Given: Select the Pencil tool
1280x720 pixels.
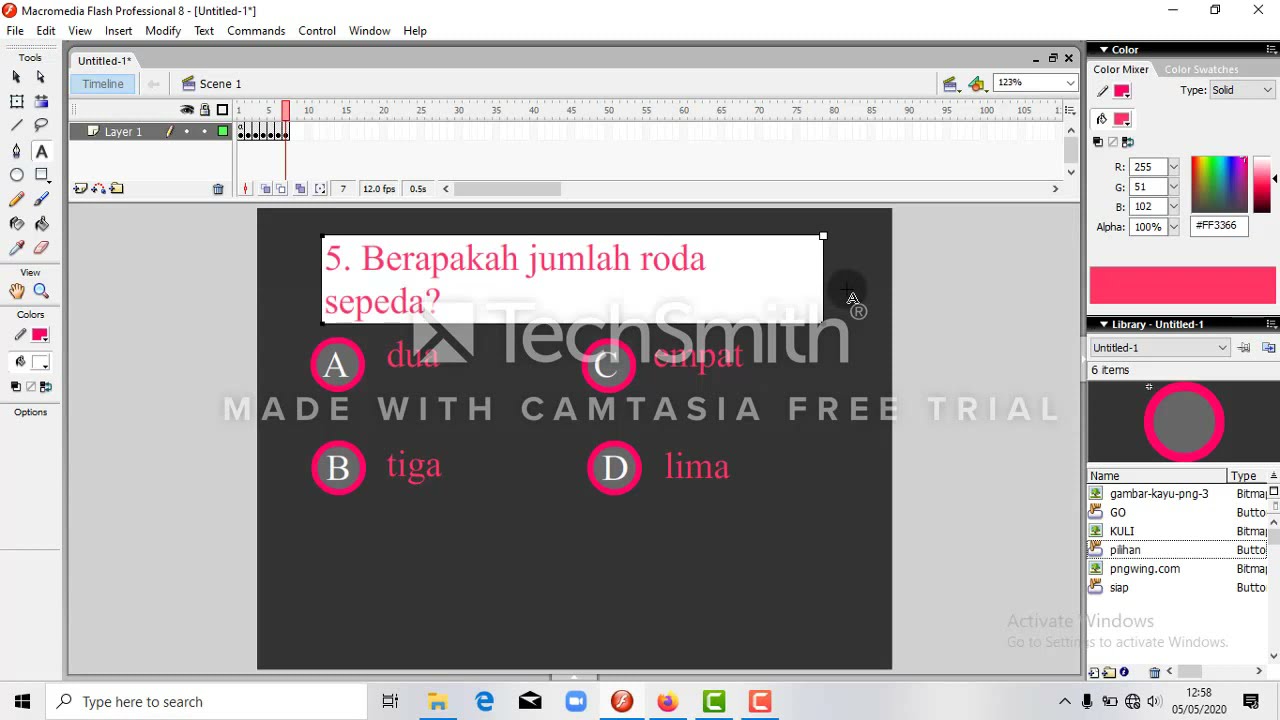Looking at the screenshot, I should pos(17,199).
